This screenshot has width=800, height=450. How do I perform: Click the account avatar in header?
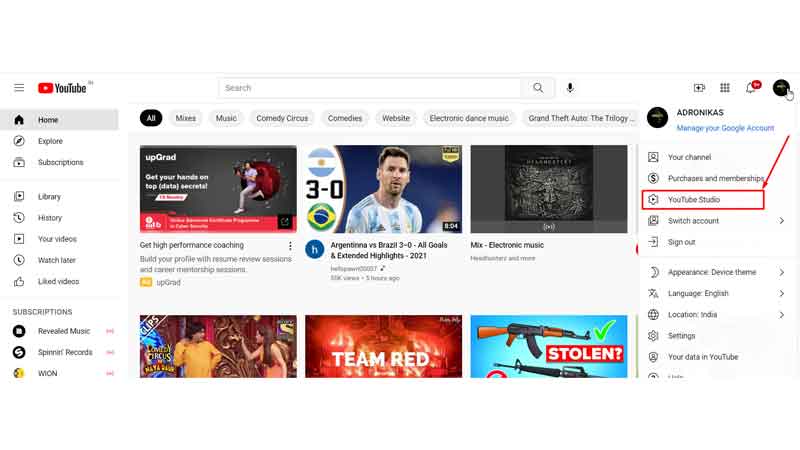pyautogui.click(x=781, y=88)
